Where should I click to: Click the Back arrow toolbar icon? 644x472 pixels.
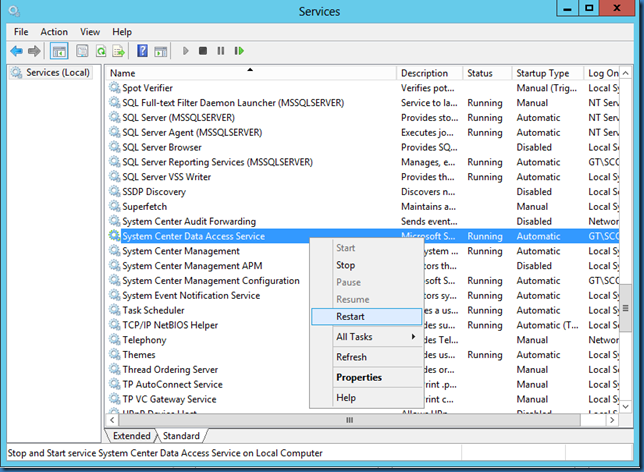[x=16, y=51]
